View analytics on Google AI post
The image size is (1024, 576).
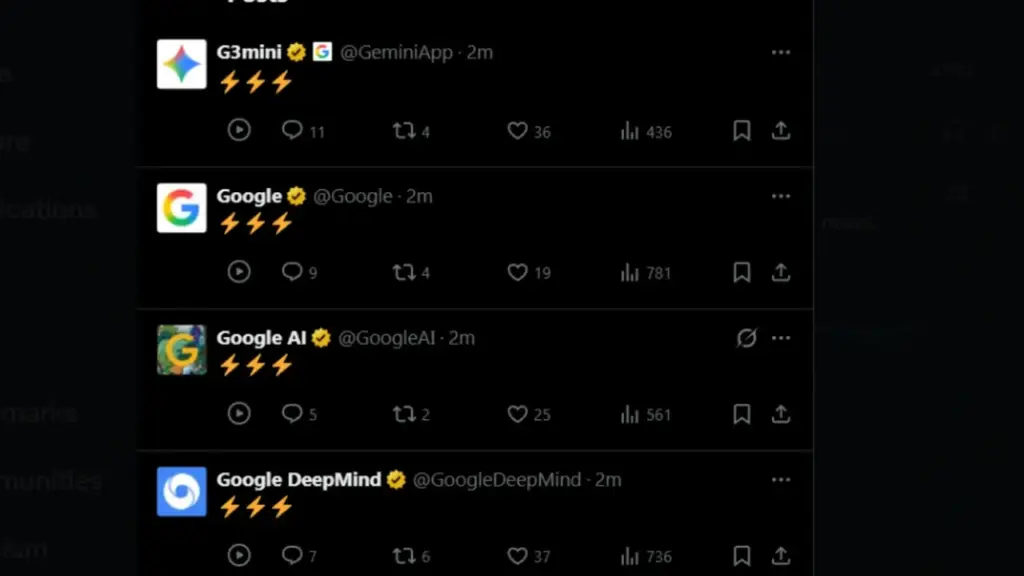[630, 414]
